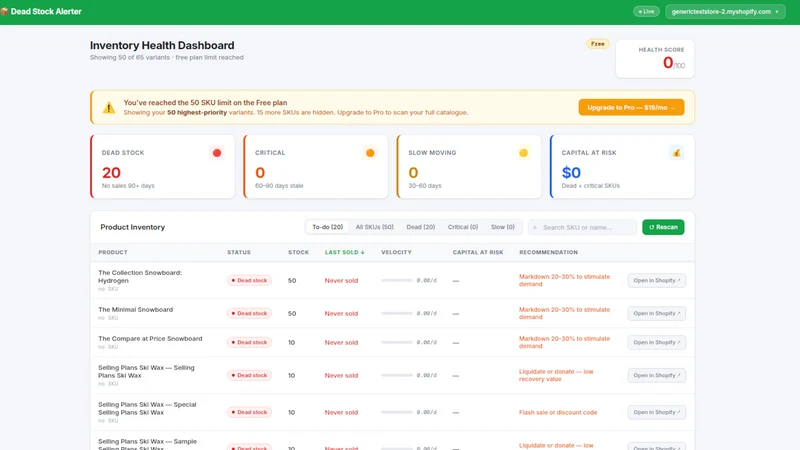Click the Stock column header
The height and width of the screenshot is (450, 800).
point(298,252)
